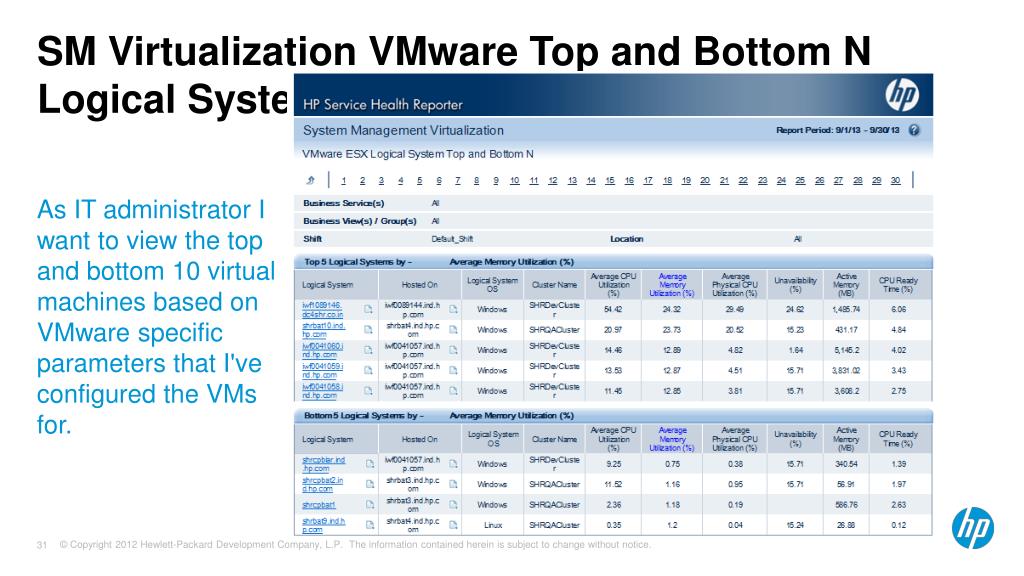The image size is (1024, 576).
Task: Open document icon next to shrcpbat2.ind.hp.com
Action: click(x=370, y=484)
